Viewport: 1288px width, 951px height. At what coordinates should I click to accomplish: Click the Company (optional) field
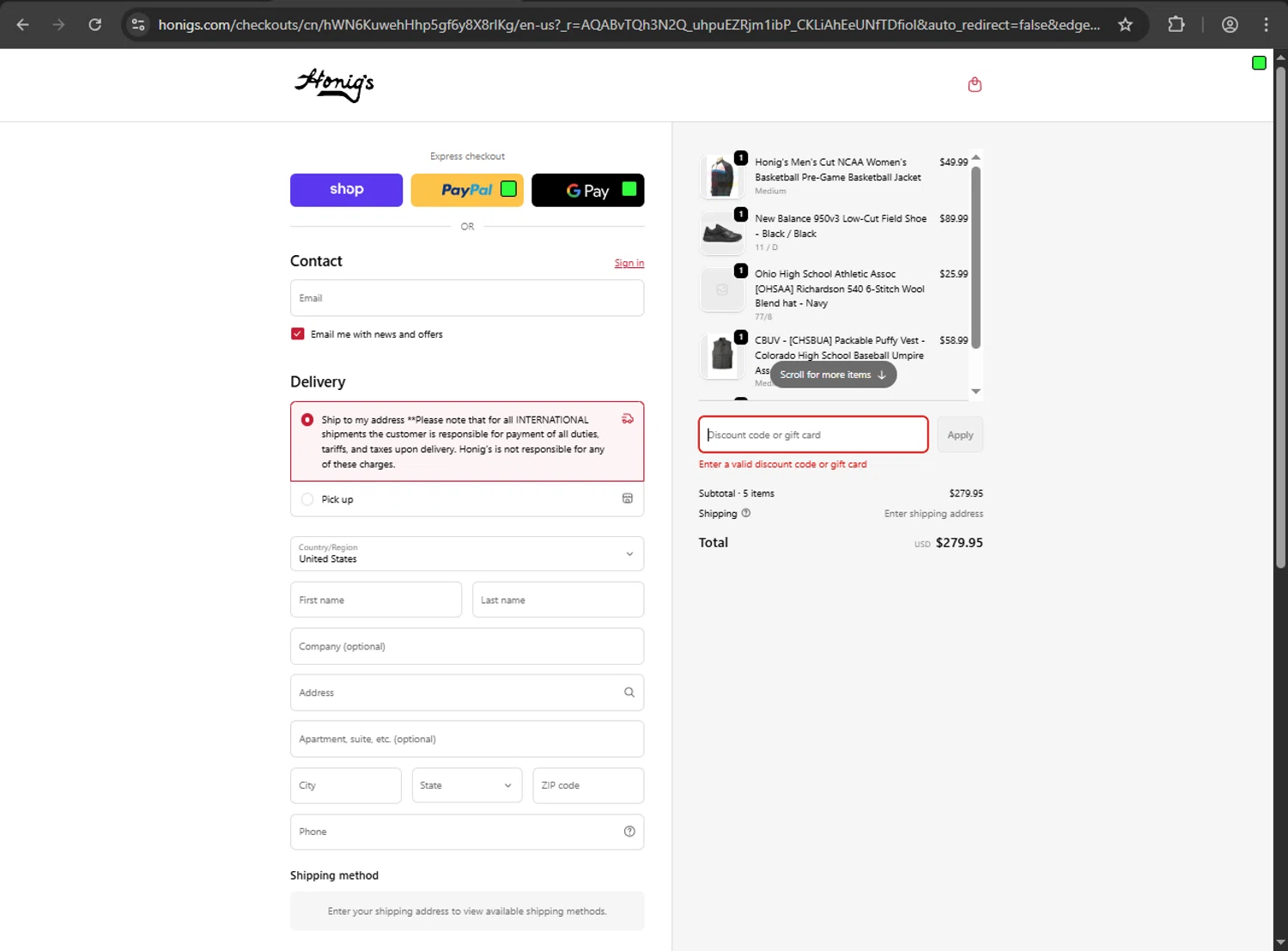pyautogui.click(x=467, y=646)
